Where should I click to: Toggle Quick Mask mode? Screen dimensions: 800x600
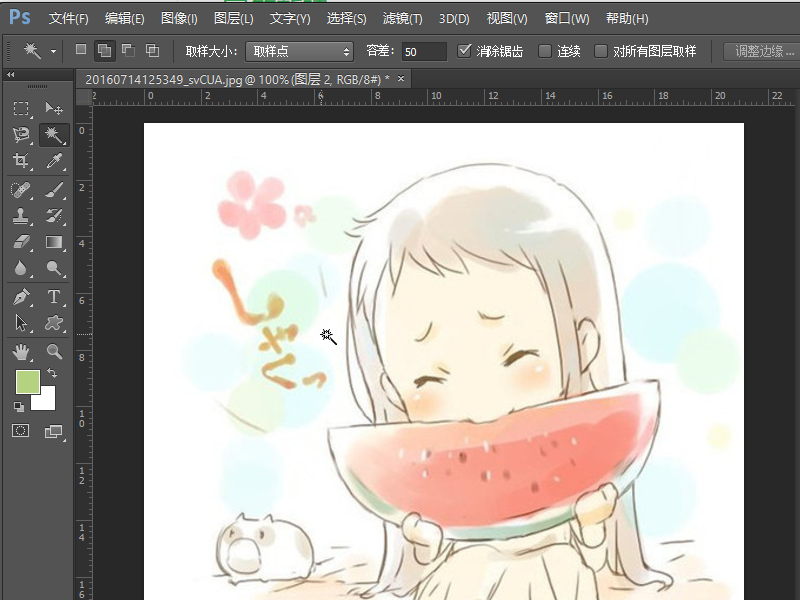[20, 431]
